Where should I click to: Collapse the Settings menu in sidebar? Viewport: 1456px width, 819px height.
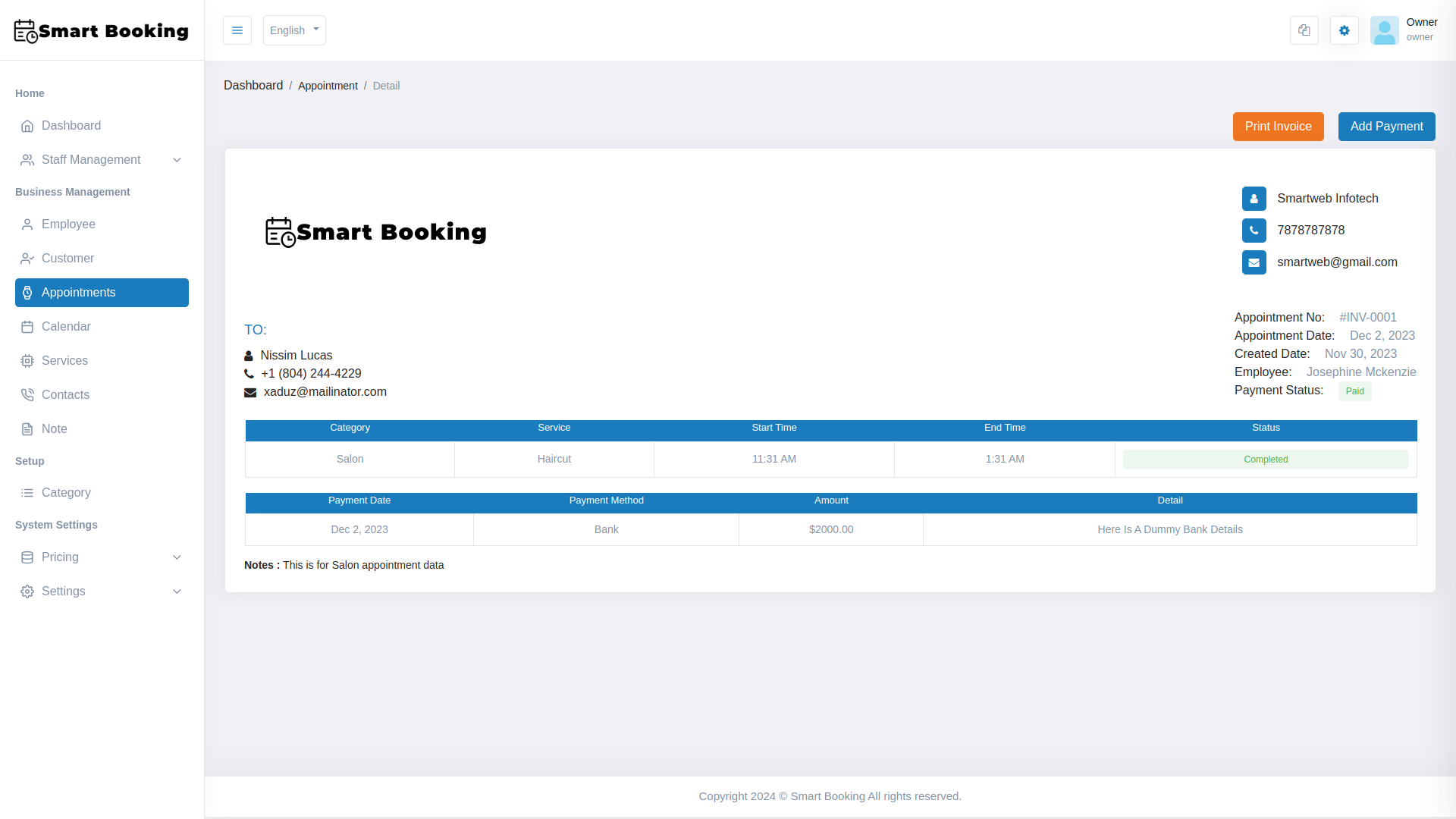[64, 591]
